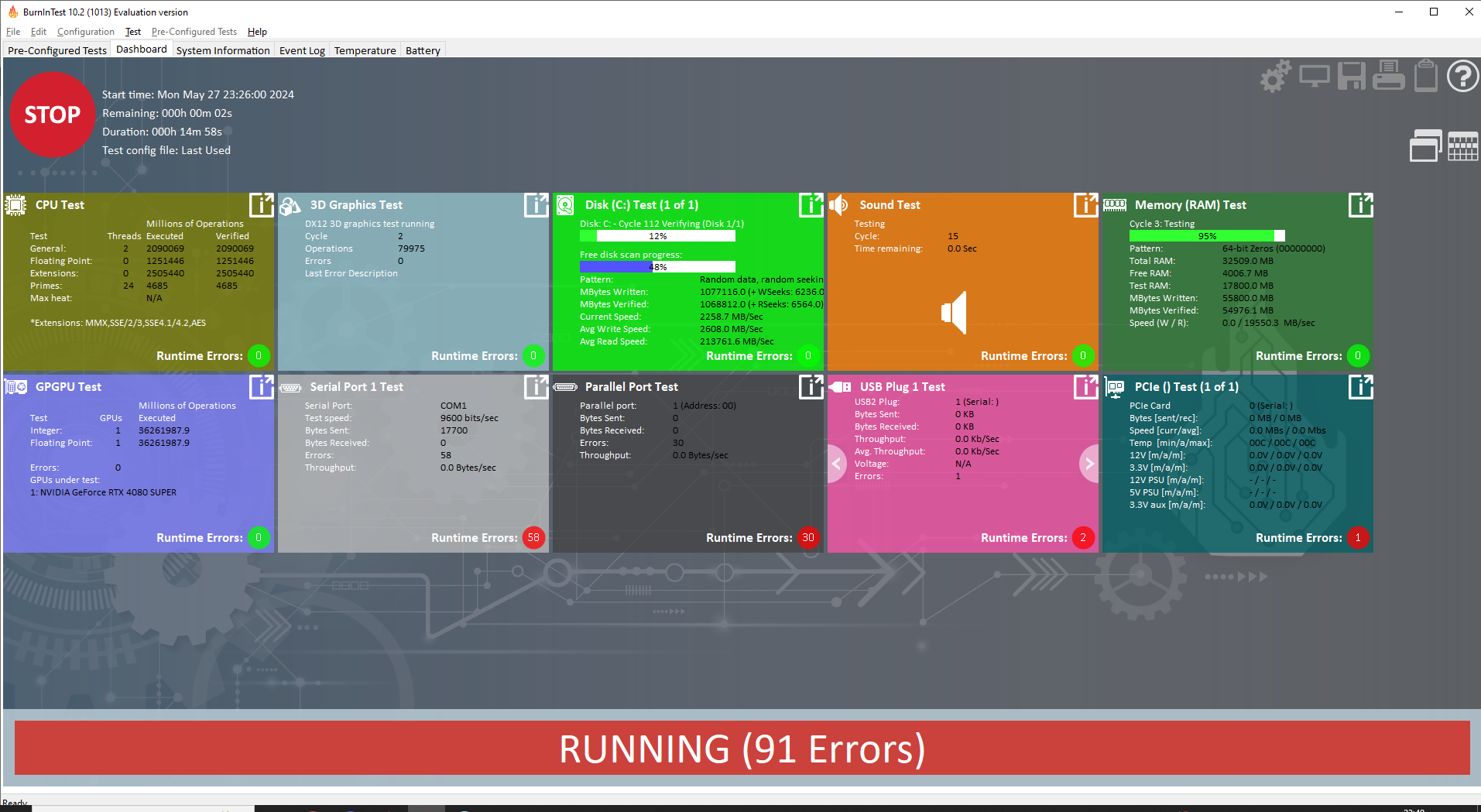The width and height of the screenshot is (1481, 812).
Task: Go to the Battery tab
Action: (x=423, y=50)
